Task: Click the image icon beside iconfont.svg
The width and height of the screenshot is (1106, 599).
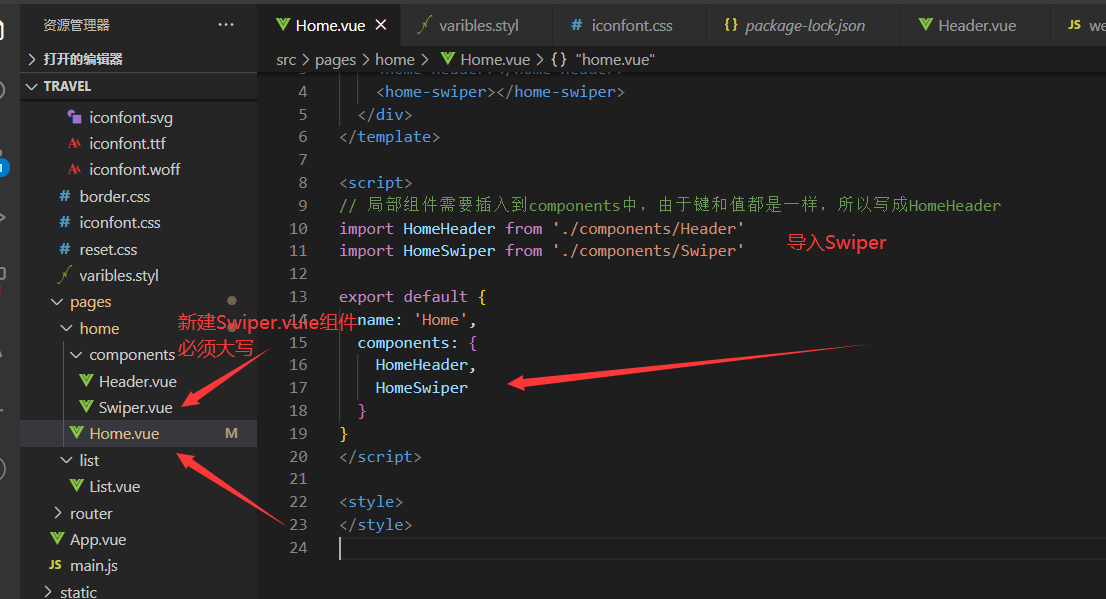Action: (74, 117)
